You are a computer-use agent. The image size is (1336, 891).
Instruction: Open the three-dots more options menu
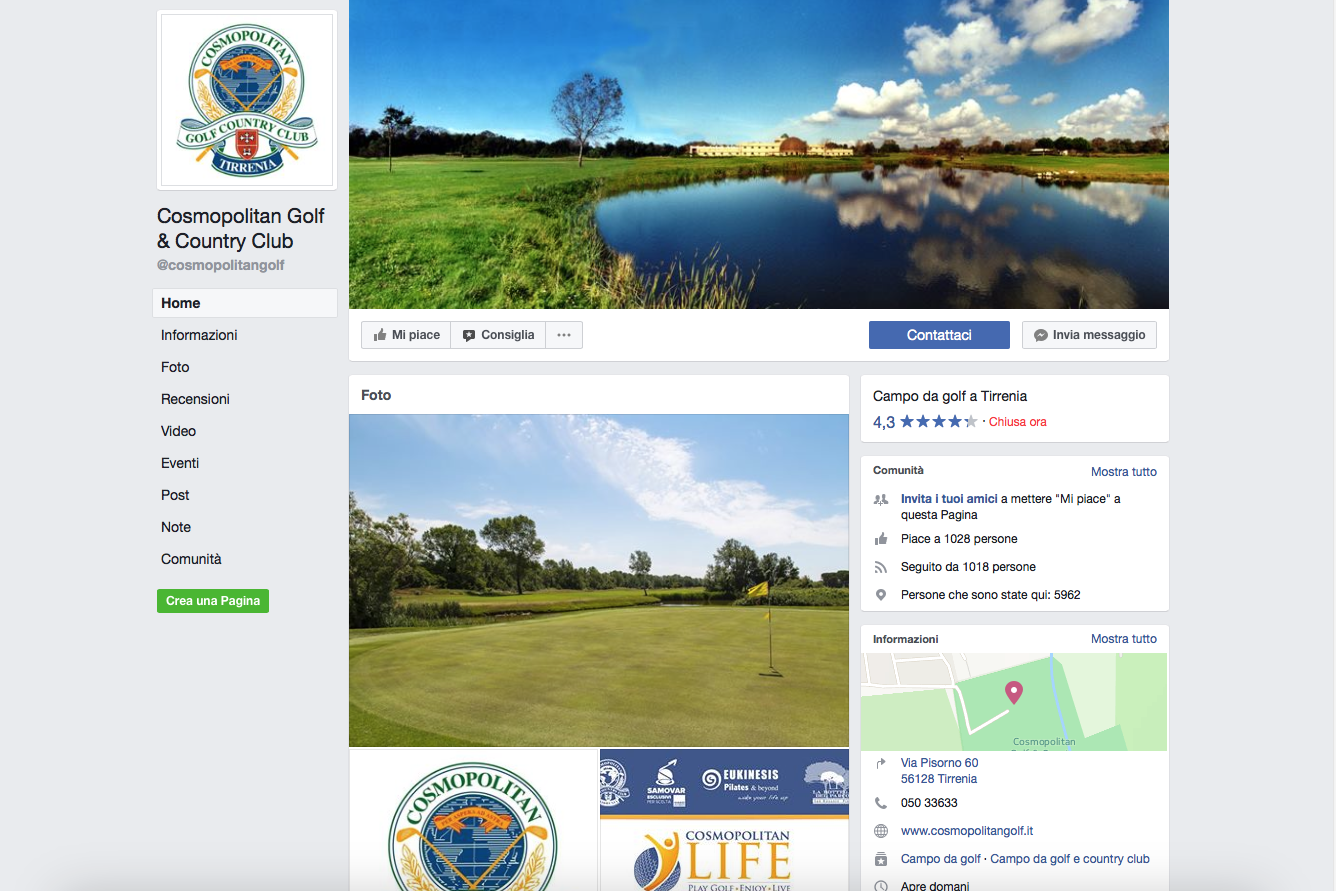[x=564, y=335]
